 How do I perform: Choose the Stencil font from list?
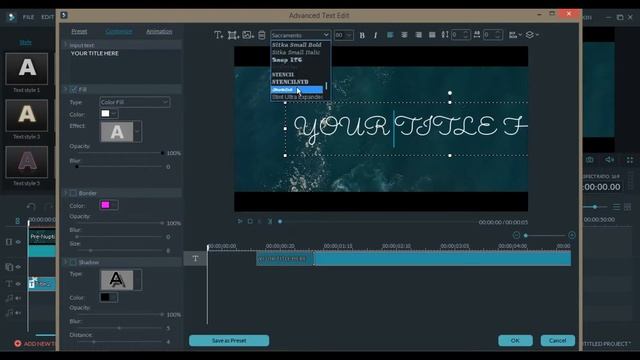[283, 75]
